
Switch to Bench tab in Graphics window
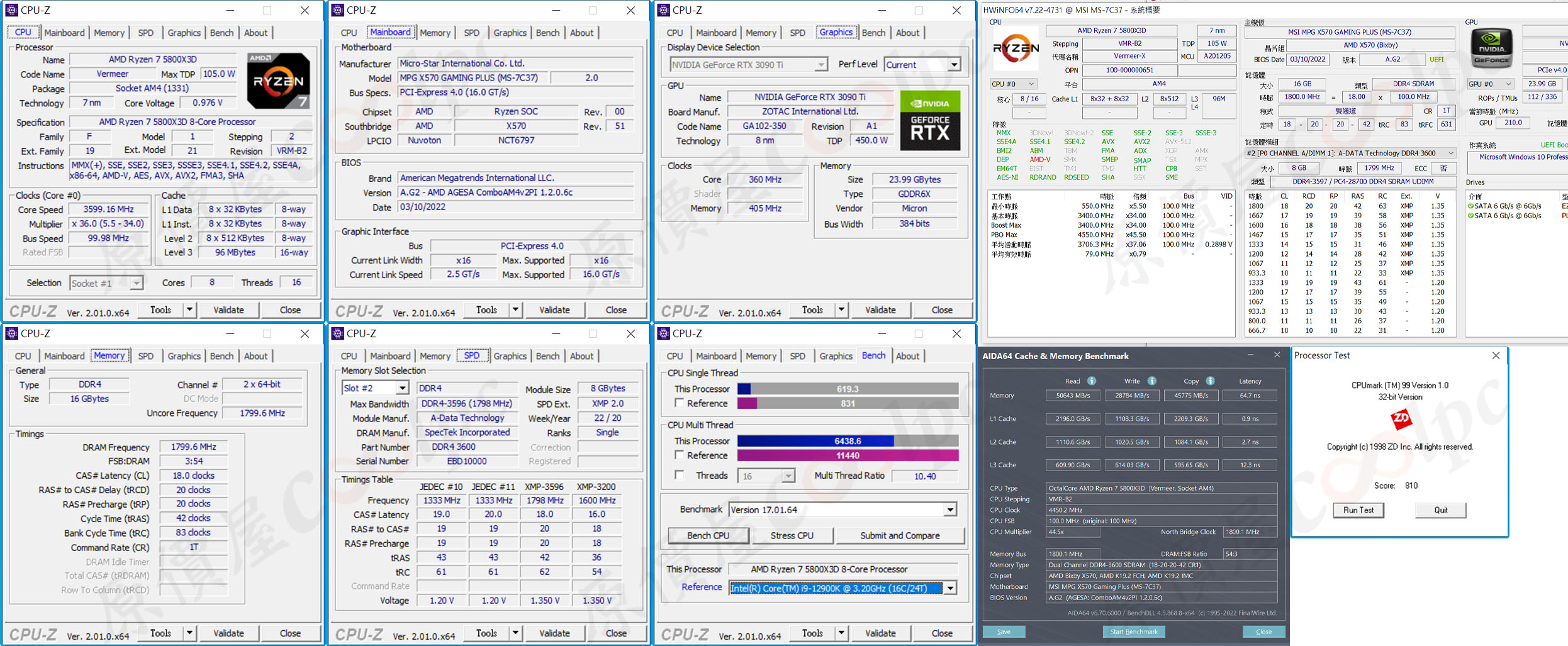[873, 33]
